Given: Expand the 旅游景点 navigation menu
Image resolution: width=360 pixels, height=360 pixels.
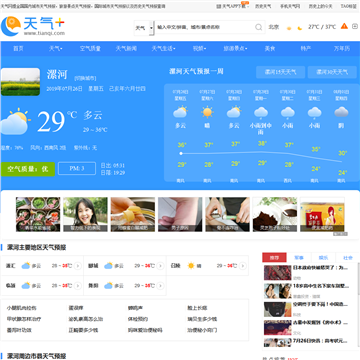Looking at the screenshot, I should [235, 49].
